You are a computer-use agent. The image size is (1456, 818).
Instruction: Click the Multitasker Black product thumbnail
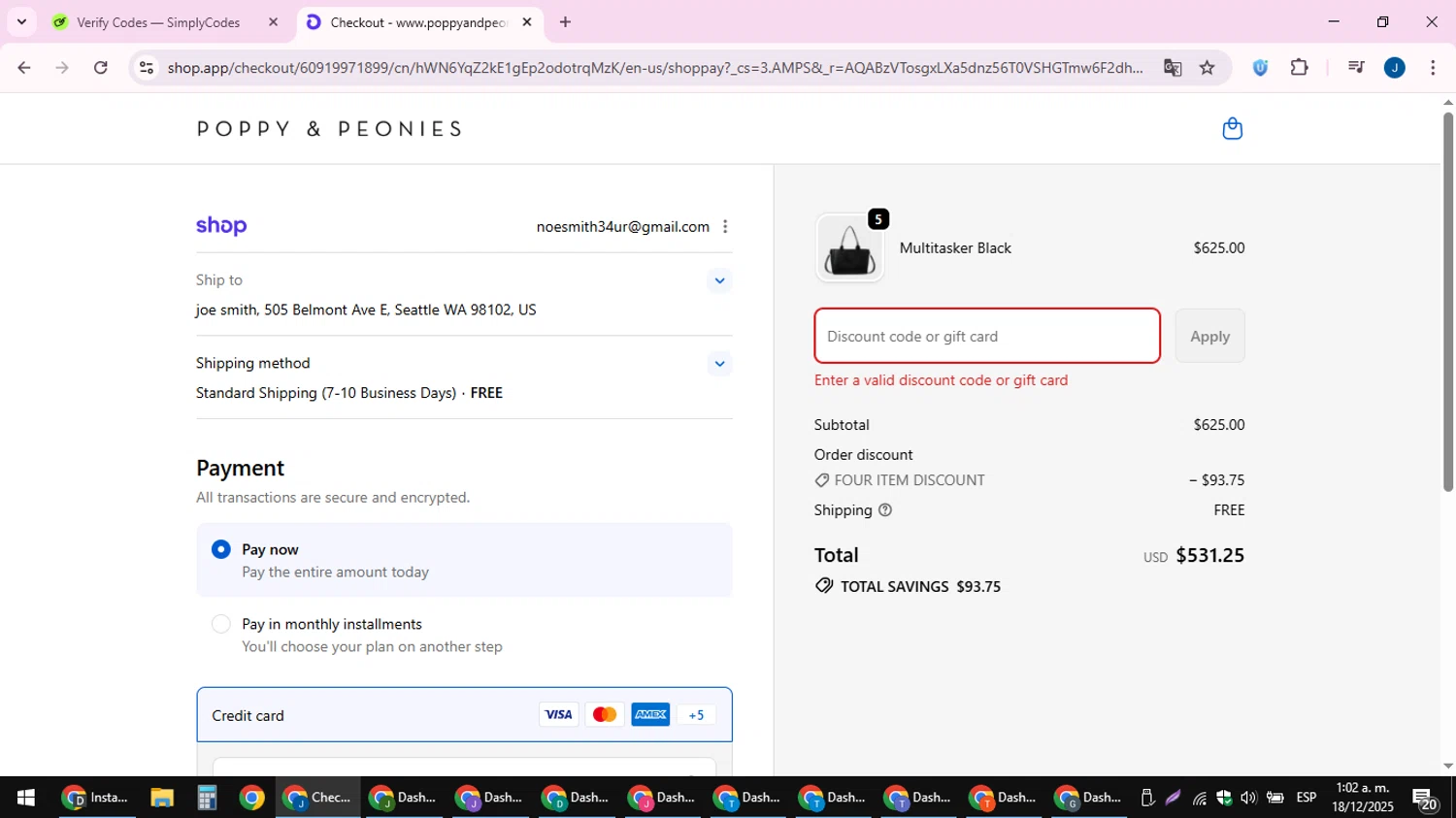tap(849, 248)
